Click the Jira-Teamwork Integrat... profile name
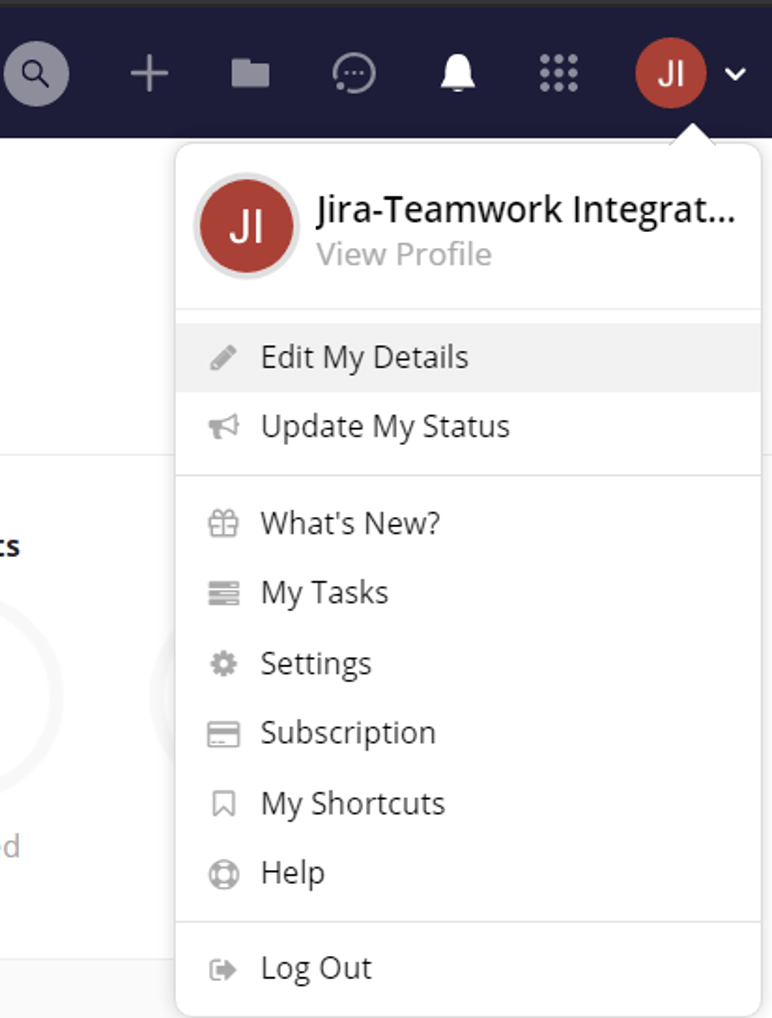 526,210
